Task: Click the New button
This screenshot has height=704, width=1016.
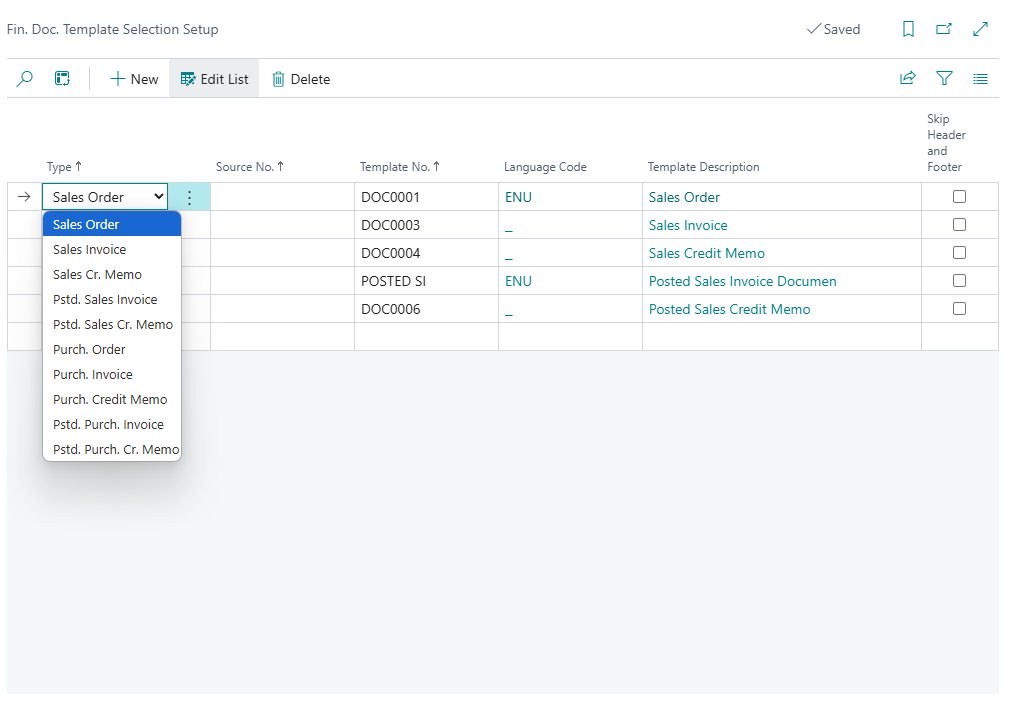Action: [134, 79]
